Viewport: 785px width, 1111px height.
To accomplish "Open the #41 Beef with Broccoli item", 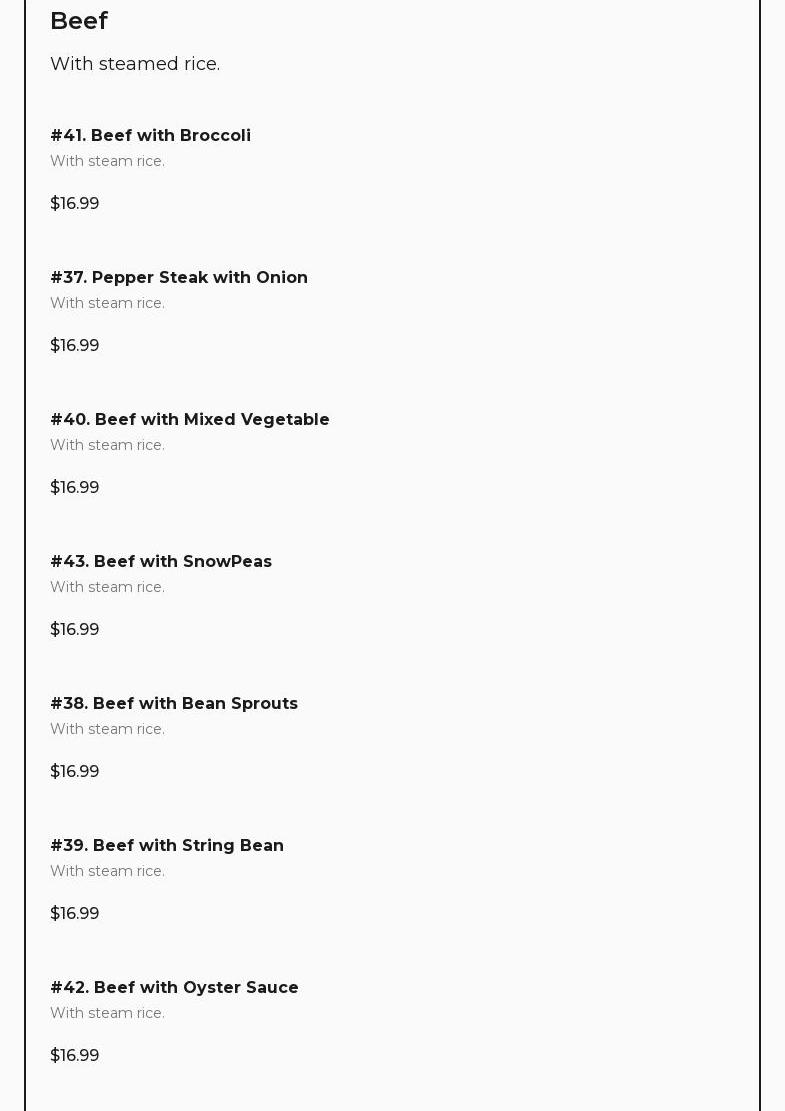I will point(150,135).
